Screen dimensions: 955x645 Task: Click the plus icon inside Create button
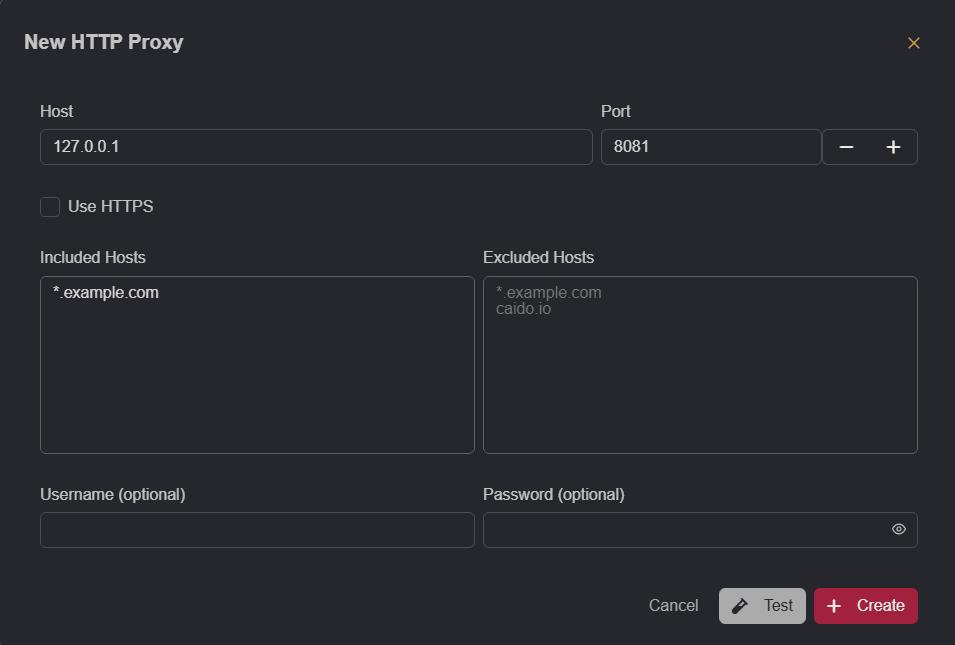834,605
